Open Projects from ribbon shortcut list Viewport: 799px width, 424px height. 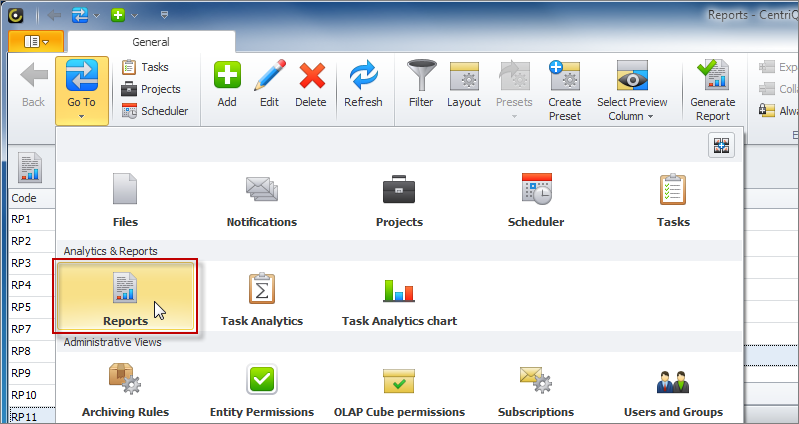coord(151,89)
